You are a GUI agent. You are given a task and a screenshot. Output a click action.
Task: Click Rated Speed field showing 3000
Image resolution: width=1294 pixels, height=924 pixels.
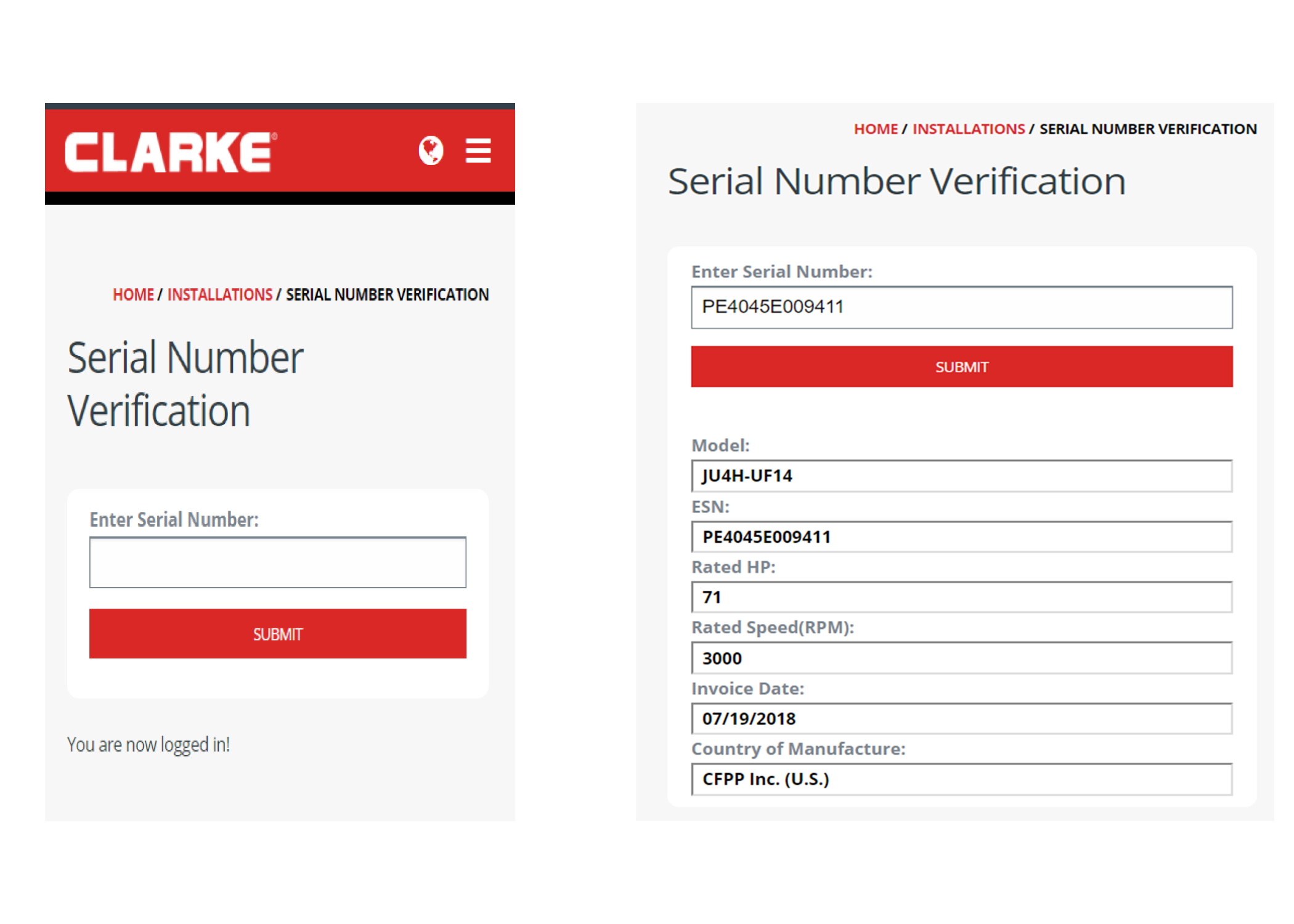pos(961,659)
